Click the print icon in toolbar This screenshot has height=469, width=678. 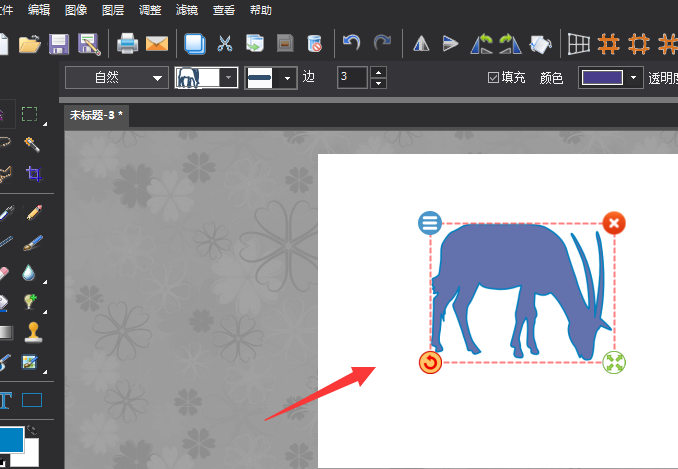coord(127,43)
